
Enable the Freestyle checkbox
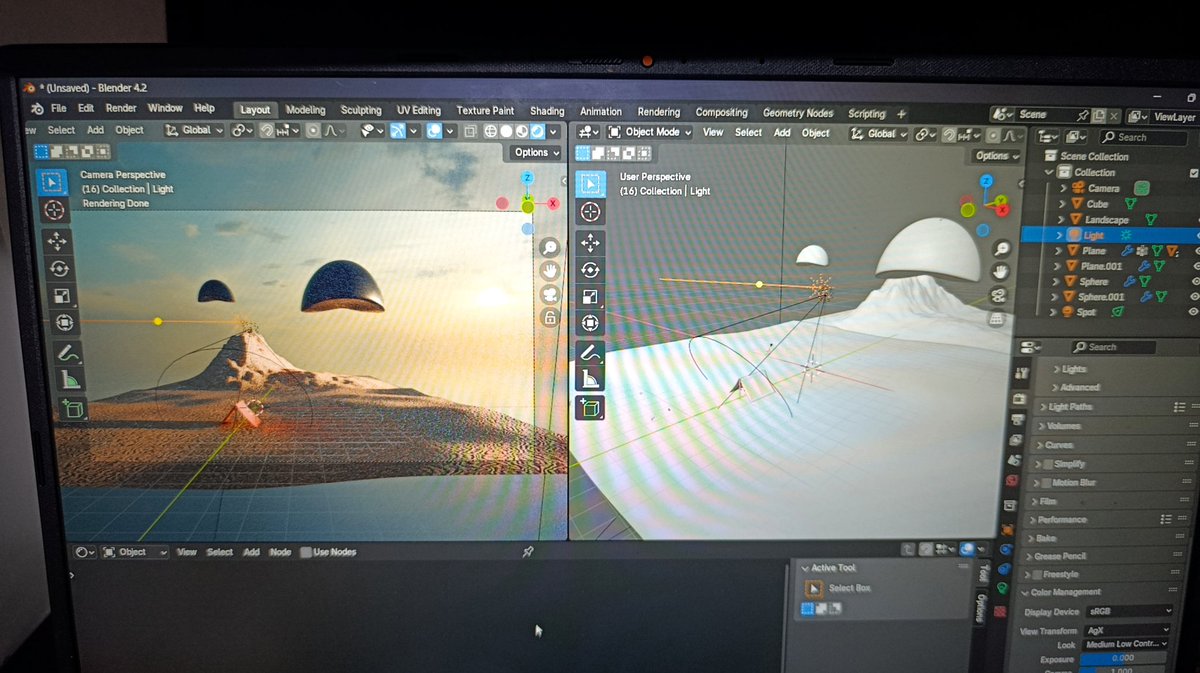click(1036, 575)
